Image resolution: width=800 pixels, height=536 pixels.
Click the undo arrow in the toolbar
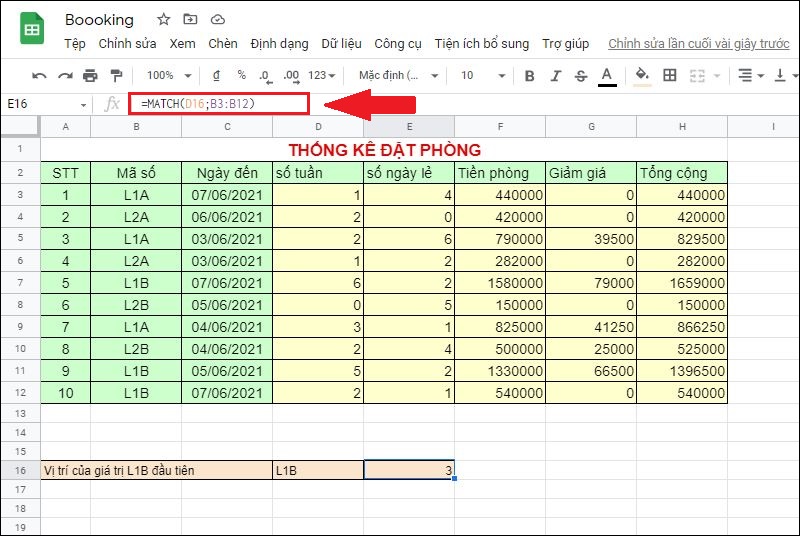(40, 76)
